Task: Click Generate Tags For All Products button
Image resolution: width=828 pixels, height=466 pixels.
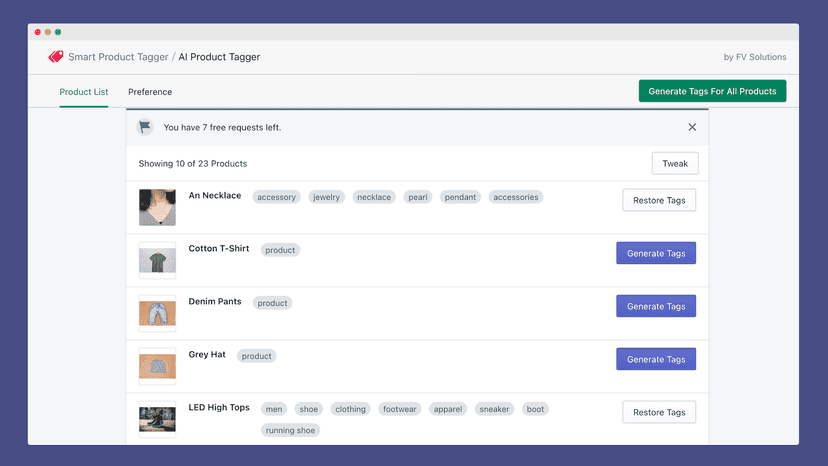Action: [712, 91]
